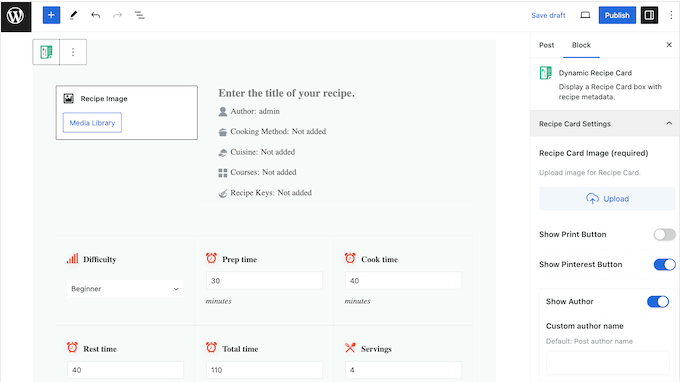Disable the Show Pinterest Button toggle
The image size is (680, 382).
(x=664, y=264)
